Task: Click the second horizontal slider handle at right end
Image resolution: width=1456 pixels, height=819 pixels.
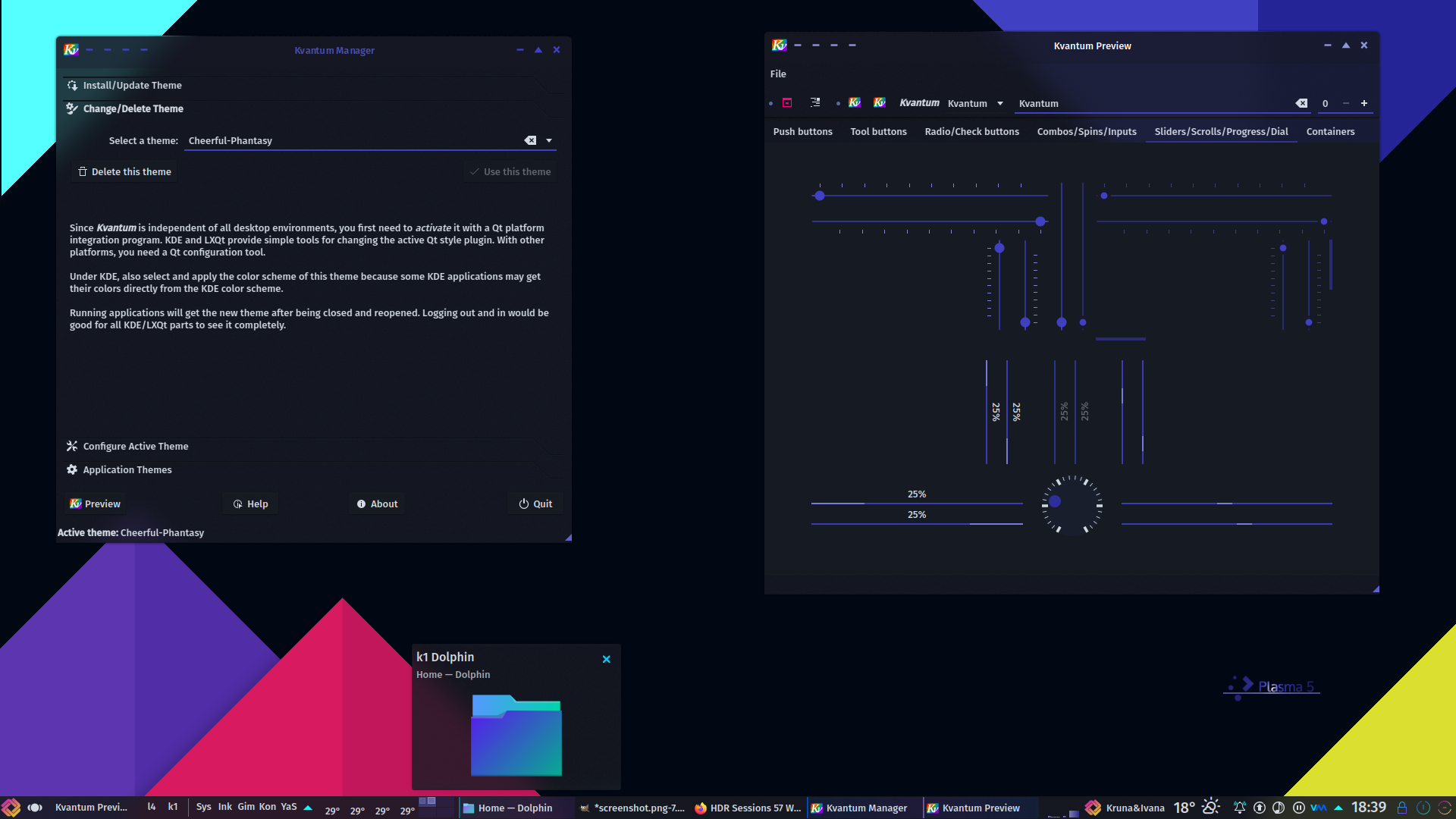Action: coord(1040,221)
